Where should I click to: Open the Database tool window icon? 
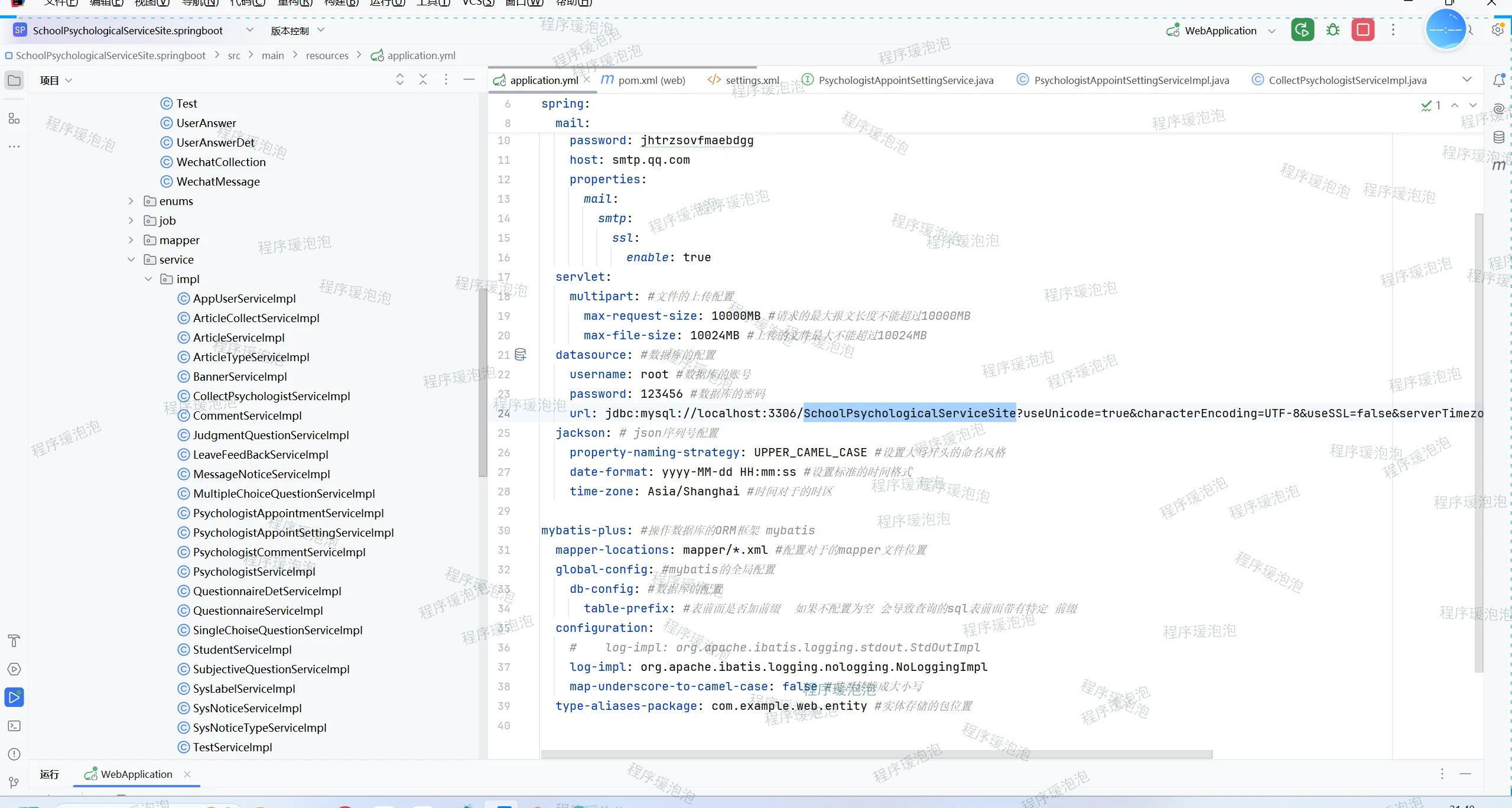1498,138
